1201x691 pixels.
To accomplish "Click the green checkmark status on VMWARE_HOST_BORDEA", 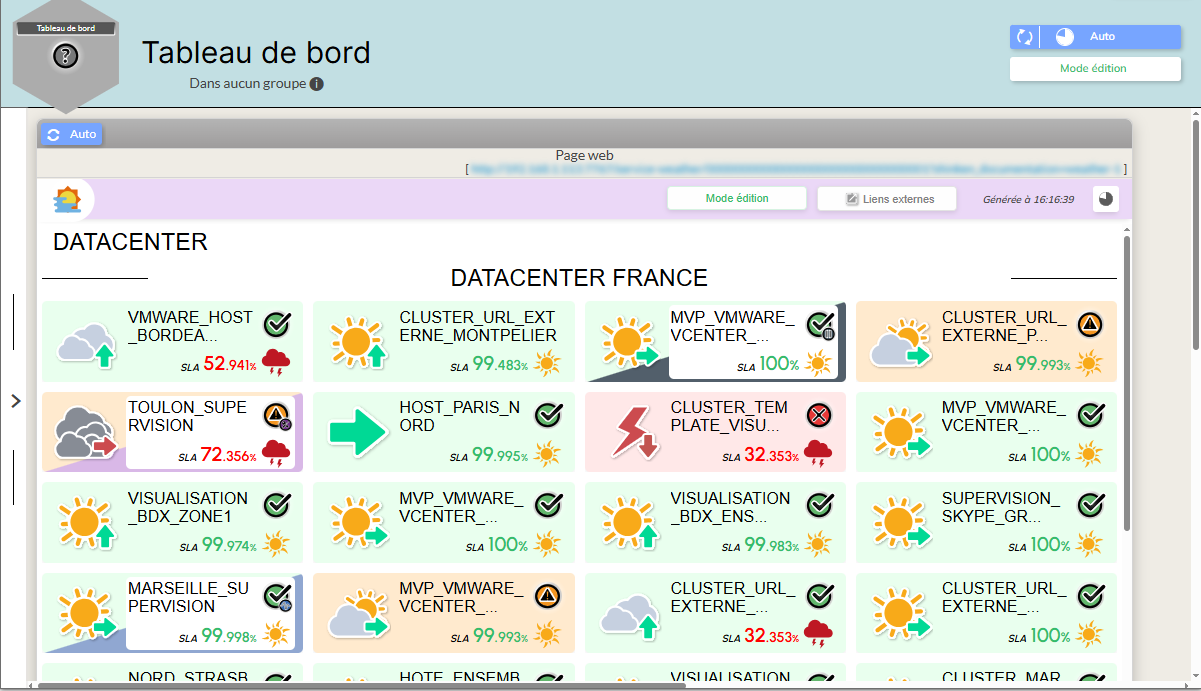I will click(277, 324).
